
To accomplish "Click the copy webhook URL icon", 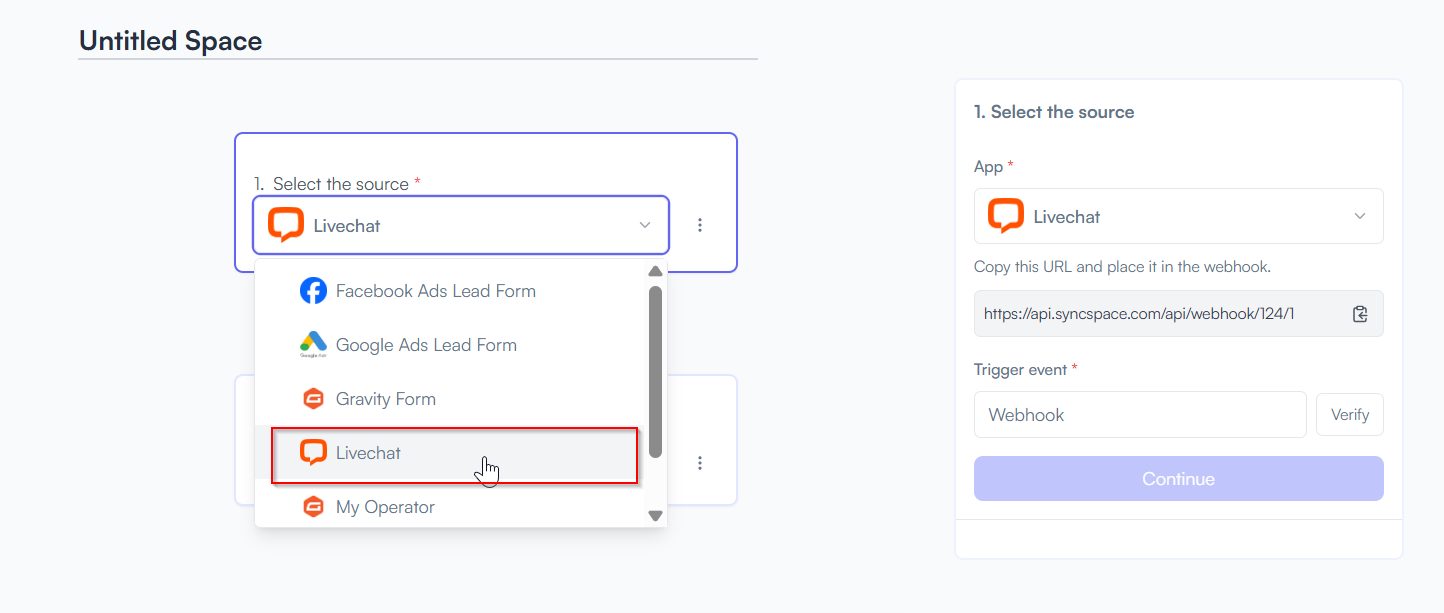I will pyautogui.click(x=1360, y=314).
